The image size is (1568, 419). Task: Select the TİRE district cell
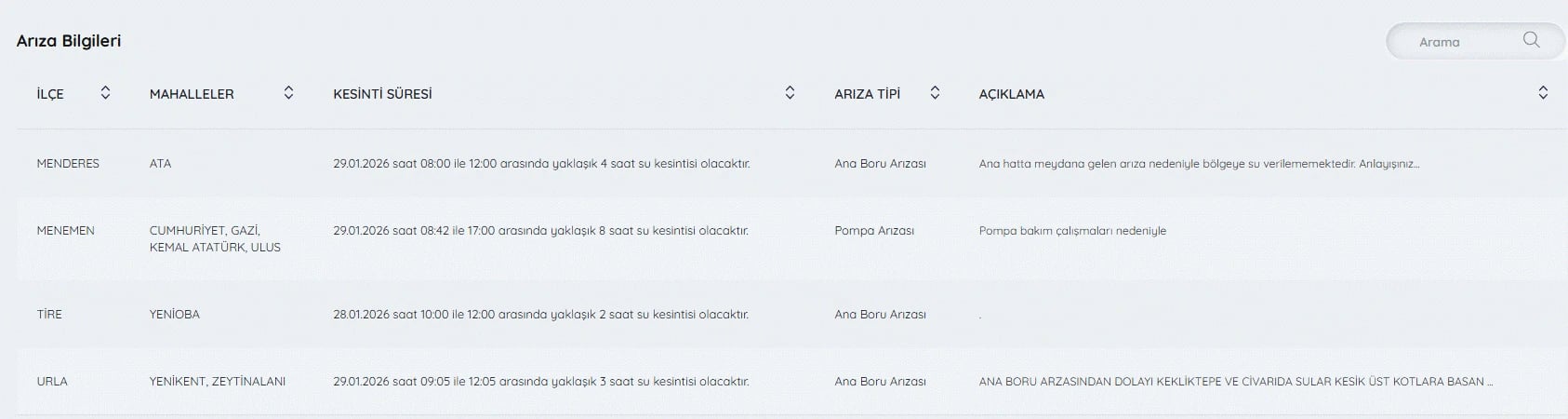point(49,315)
